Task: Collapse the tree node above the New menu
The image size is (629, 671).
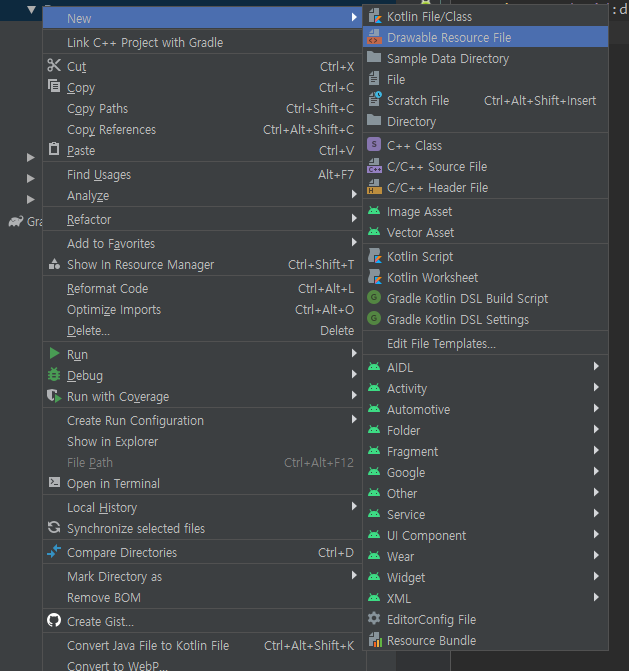Action: (31, 9)
